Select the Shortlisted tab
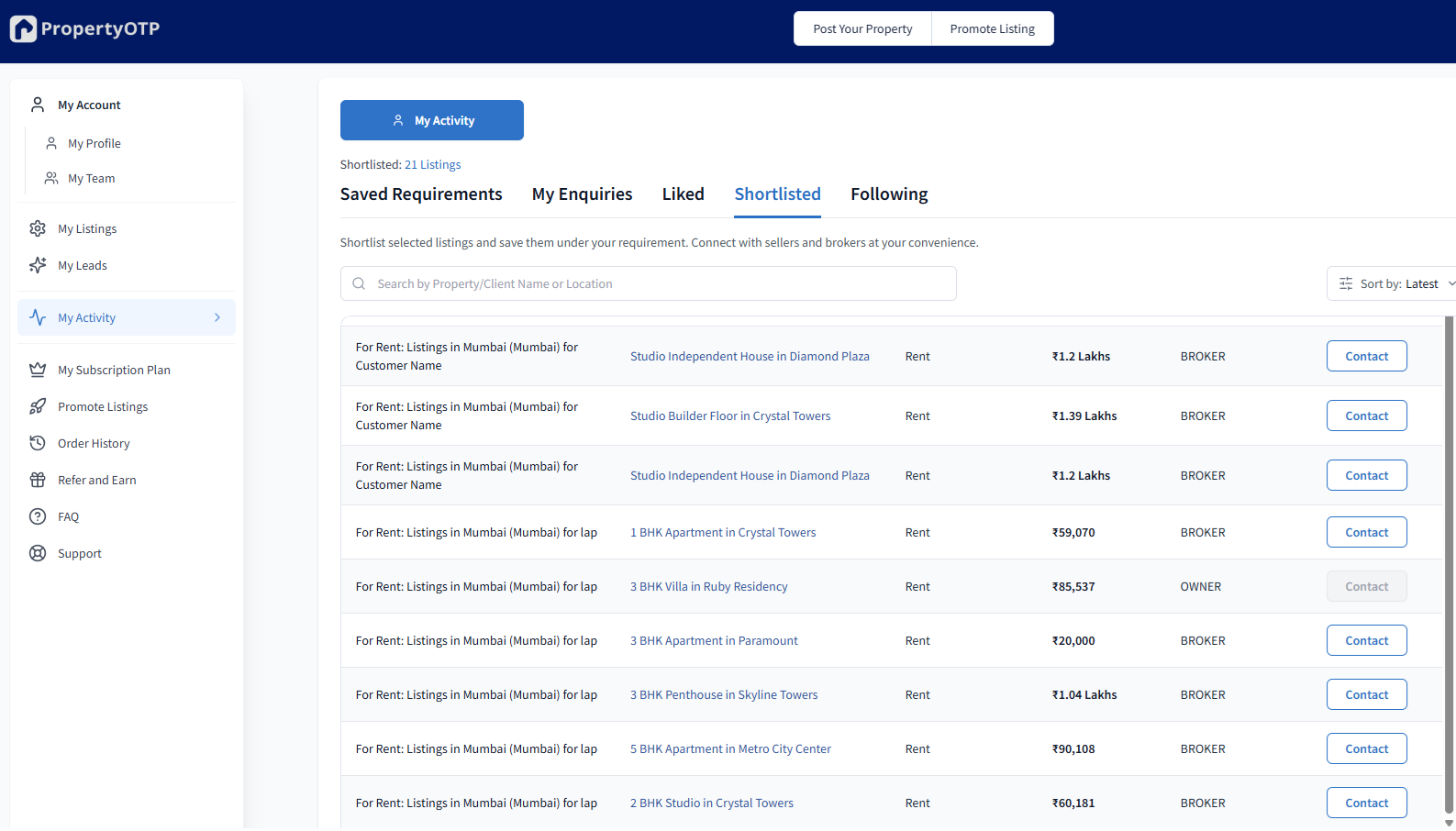Screen dimensions: 1456x831 pos(777,194)
